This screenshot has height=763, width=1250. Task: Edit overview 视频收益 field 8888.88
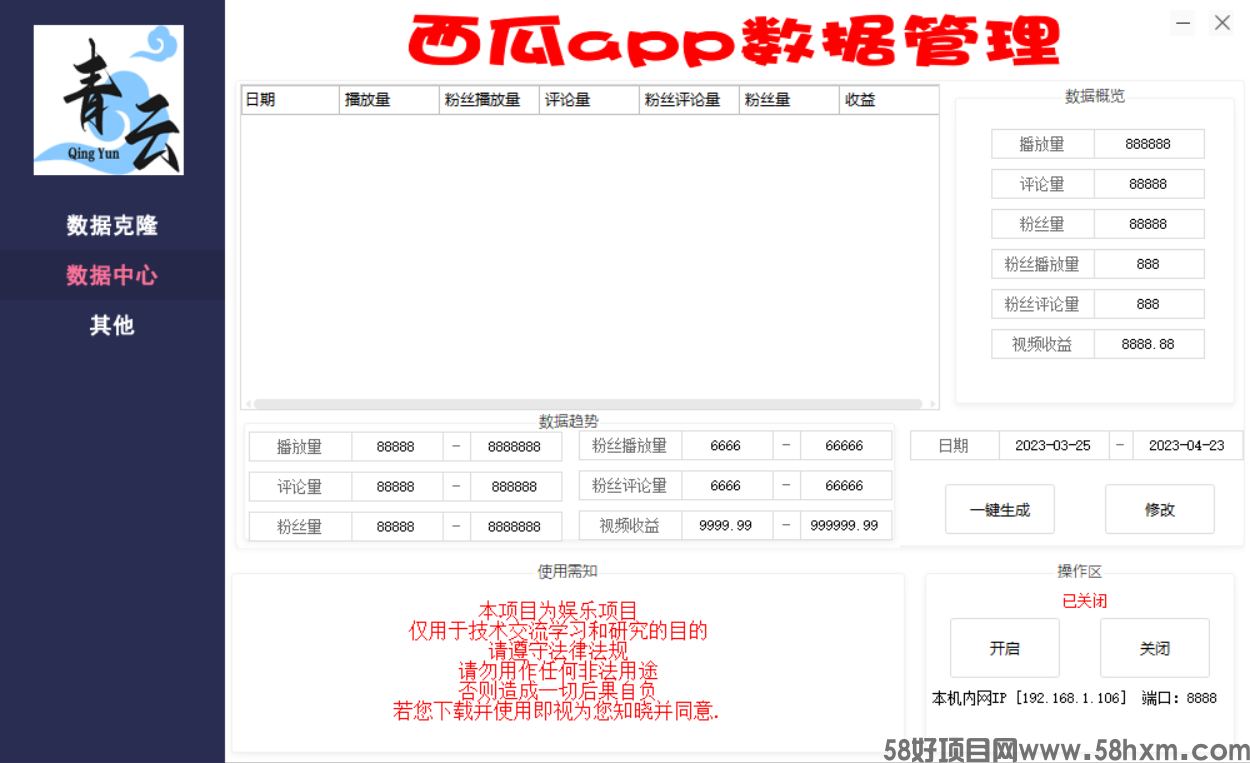pyautogui.click(x=1148, y=344)
